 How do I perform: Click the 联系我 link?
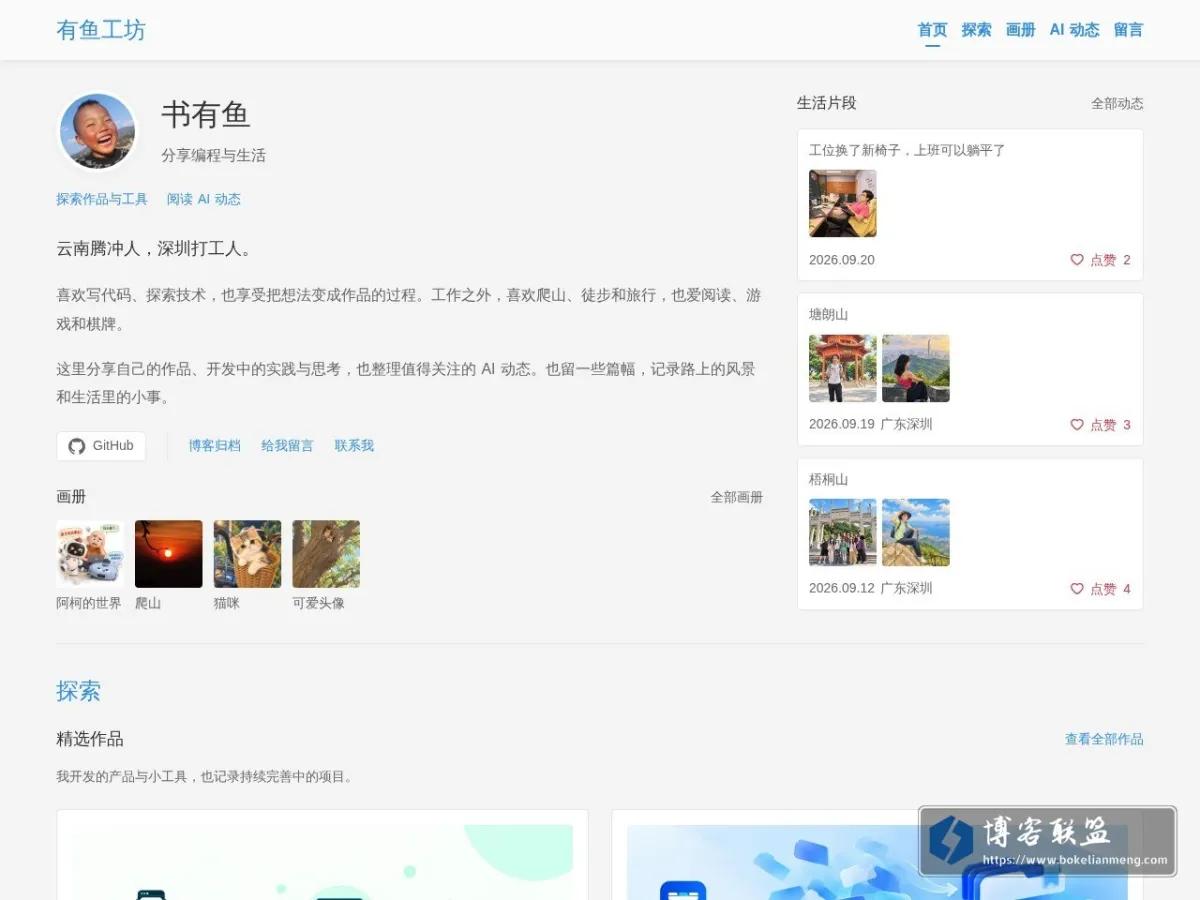point(354,446)
